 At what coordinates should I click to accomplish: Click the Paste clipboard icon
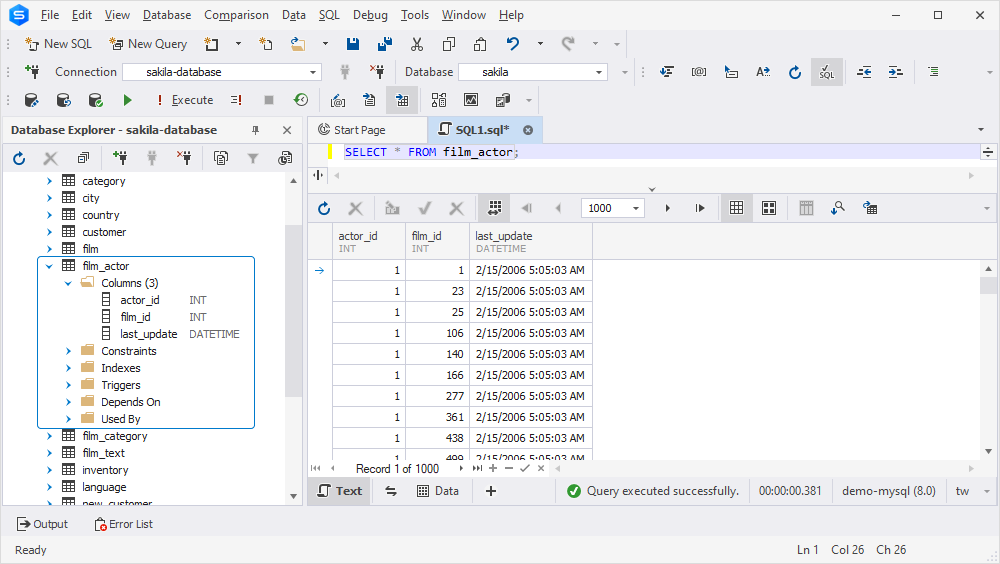(x=480, y=44)
